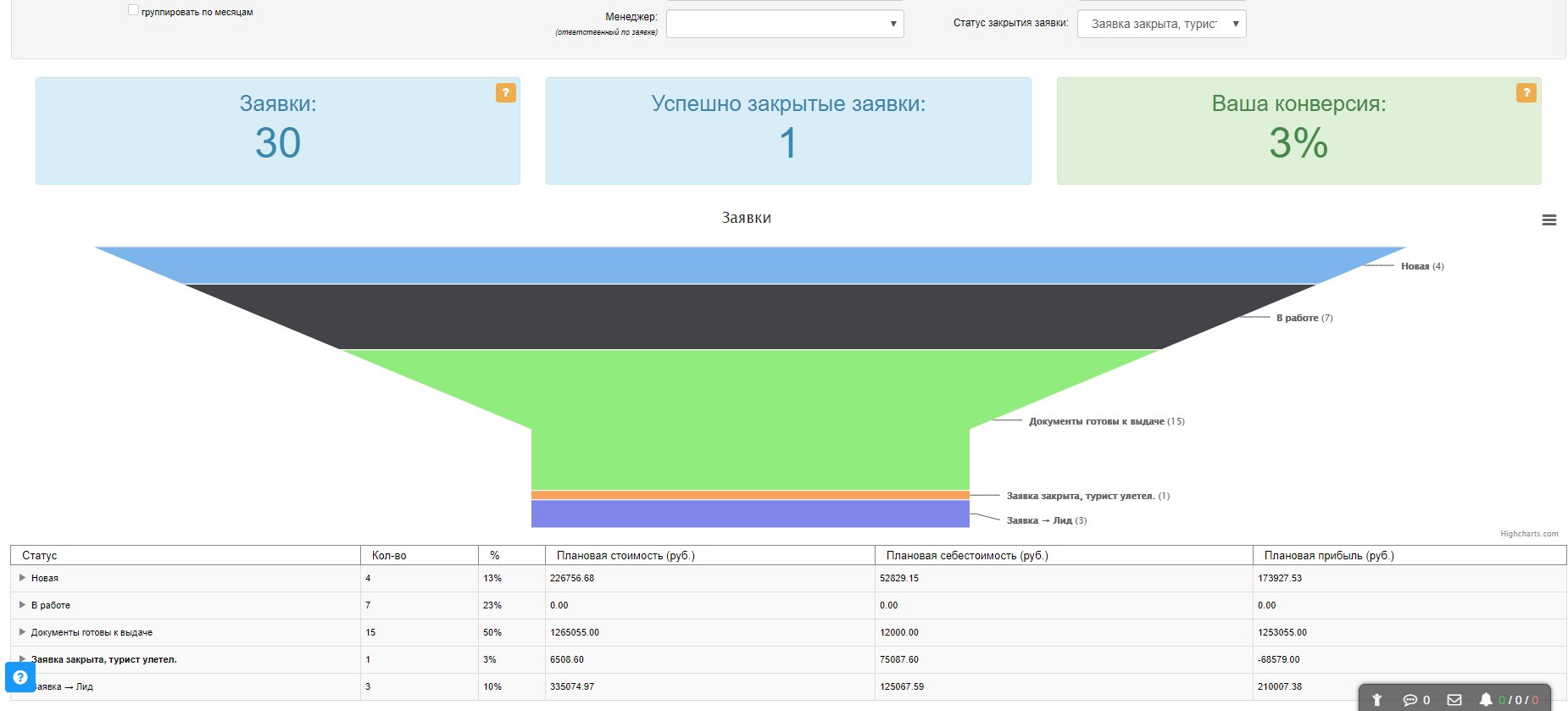Click the notification counter 0 / 0 / 0
This screenshot has width=1568, height=711.
pyautogui.click(x=1518, y=700)
